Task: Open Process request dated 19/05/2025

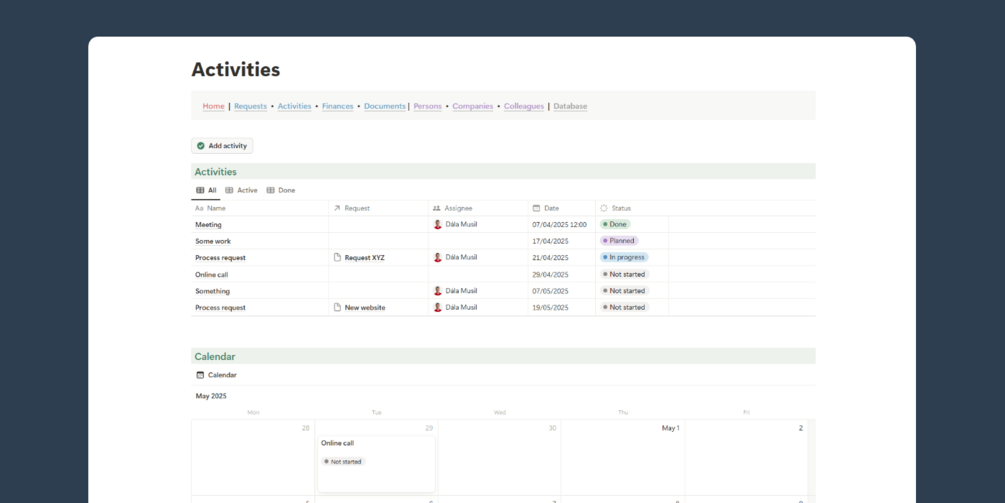Action: click(220, 308)
